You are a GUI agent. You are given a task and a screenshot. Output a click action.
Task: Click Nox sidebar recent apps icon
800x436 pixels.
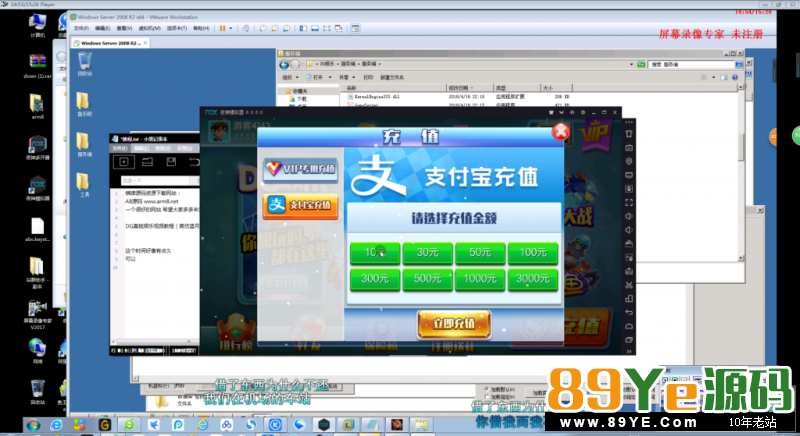click(x=629, y=340)
